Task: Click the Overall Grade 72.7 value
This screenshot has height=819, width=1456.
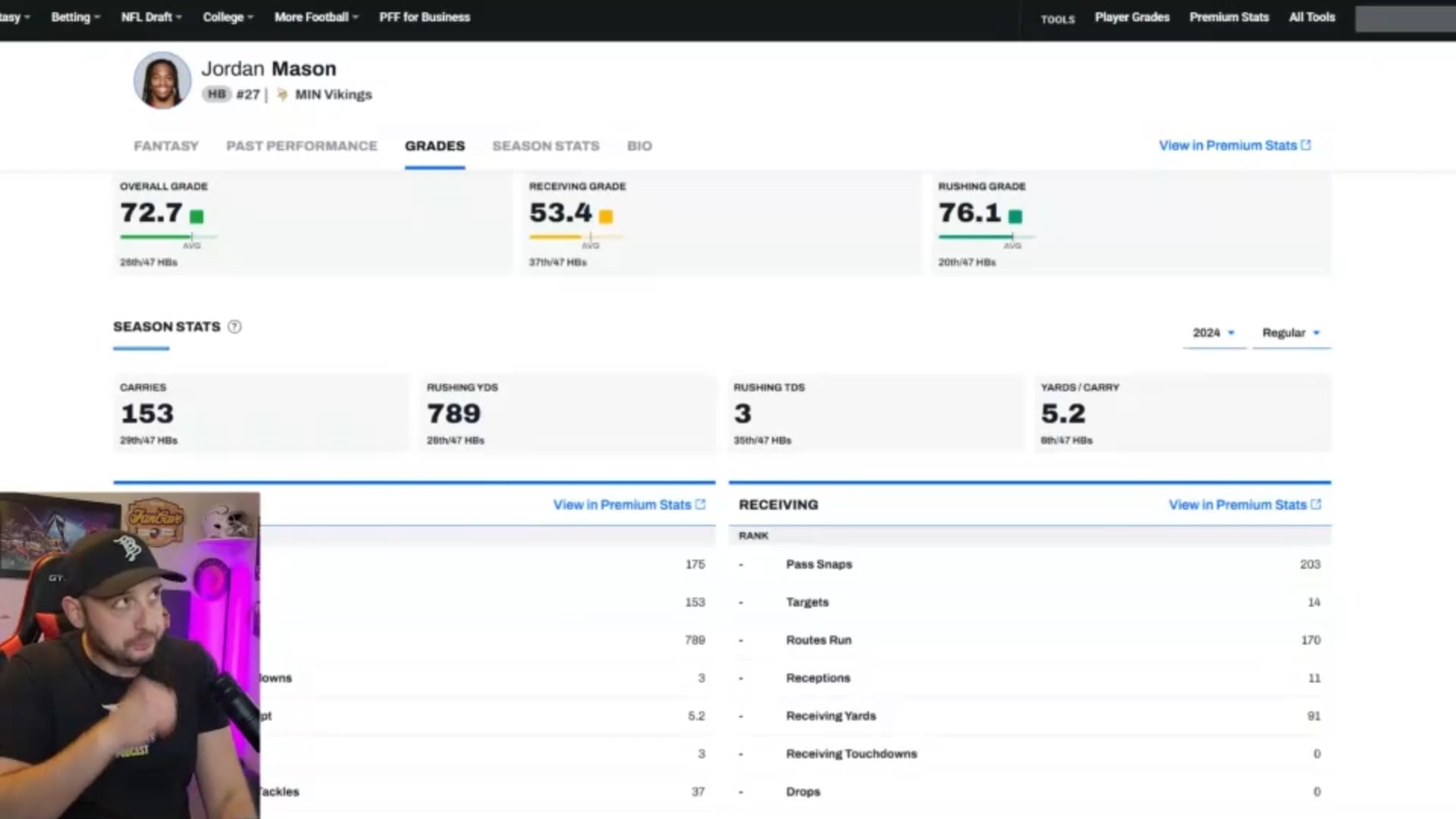Action: pyautogui.click(x=151, y=212)
